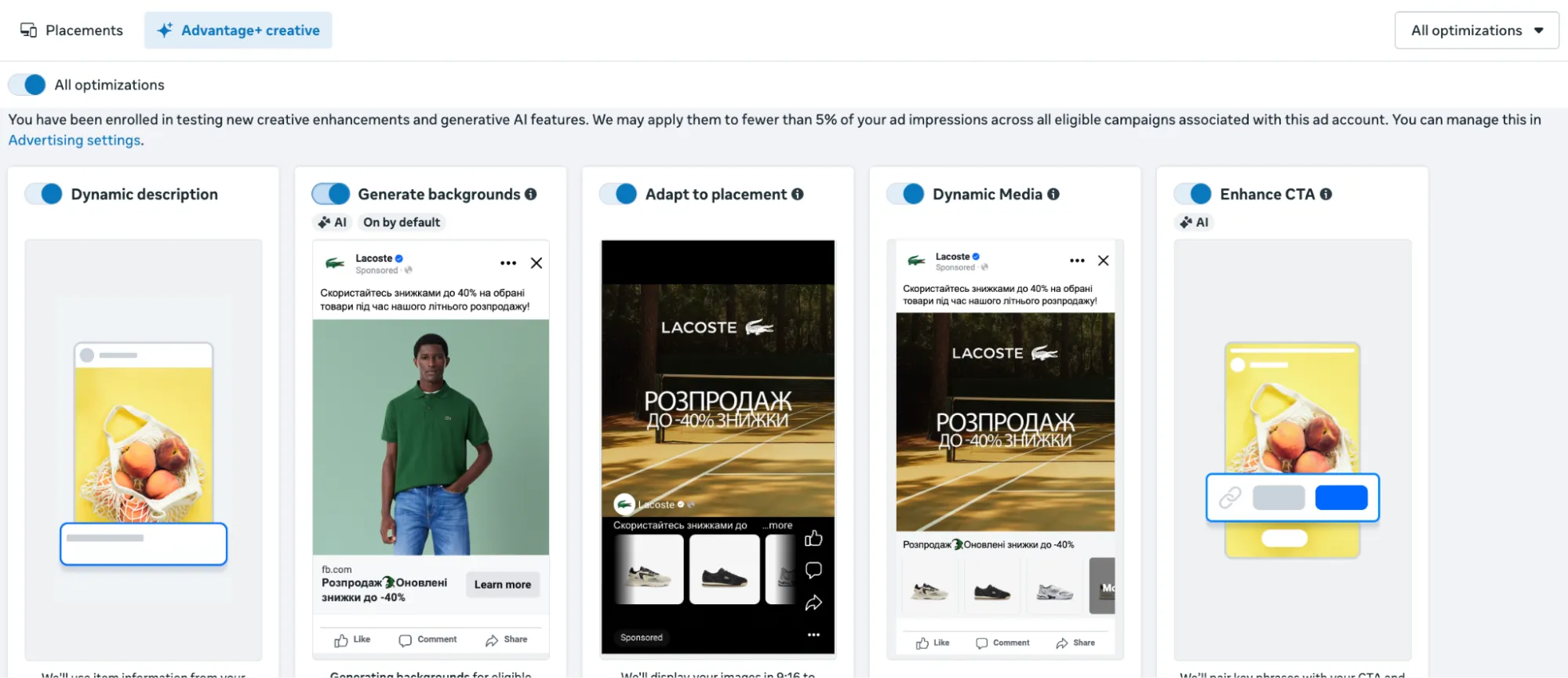1568x678 pixels.
Task: Open the Advertising settings link
Action: coord(75,140)
